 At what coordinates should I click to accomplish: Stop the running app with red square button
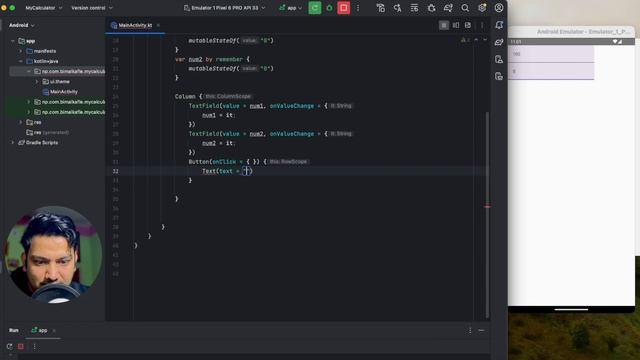(x=344, y=8)
